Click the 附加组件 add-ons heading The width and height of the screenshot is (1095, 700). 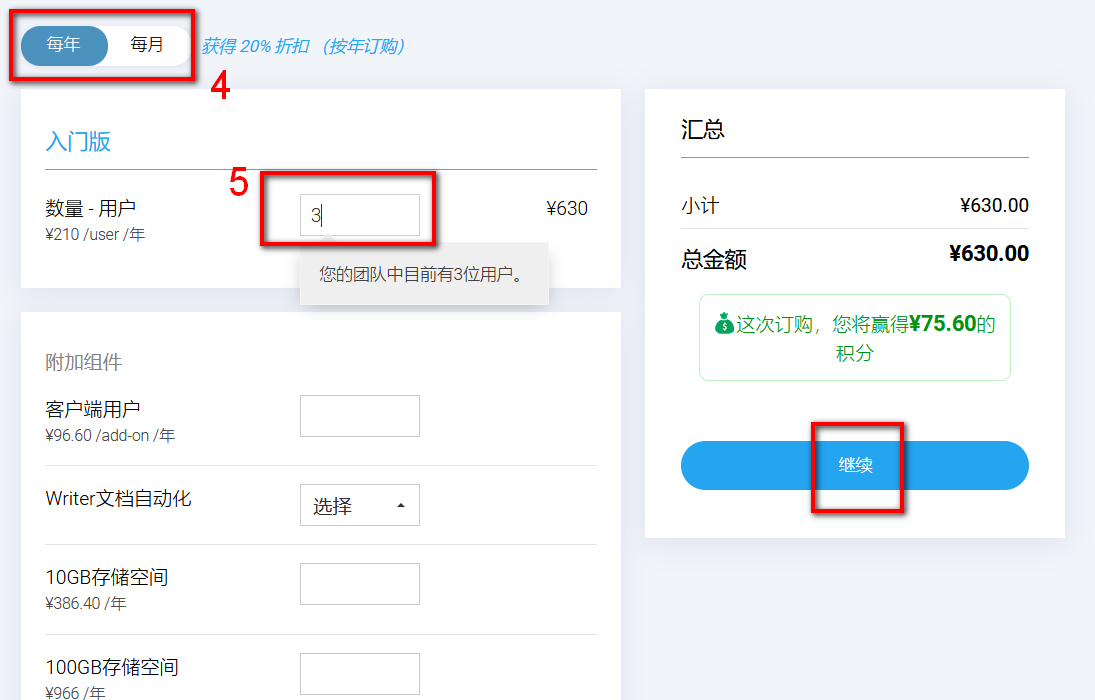point(84,362)
